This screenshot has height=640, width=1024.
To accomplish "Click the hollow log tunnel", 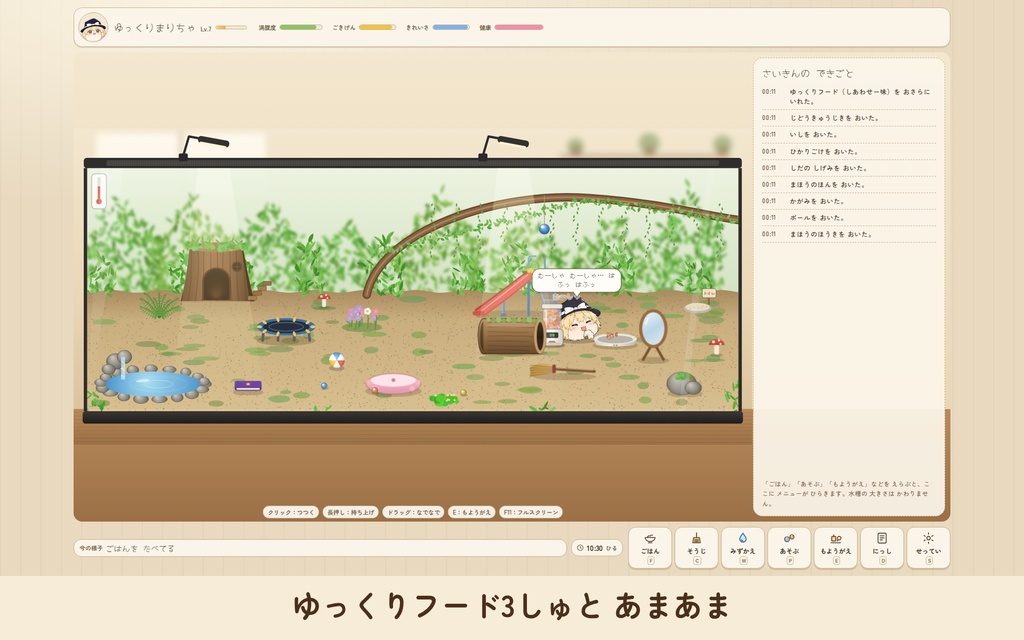I will tap(511, 336).
